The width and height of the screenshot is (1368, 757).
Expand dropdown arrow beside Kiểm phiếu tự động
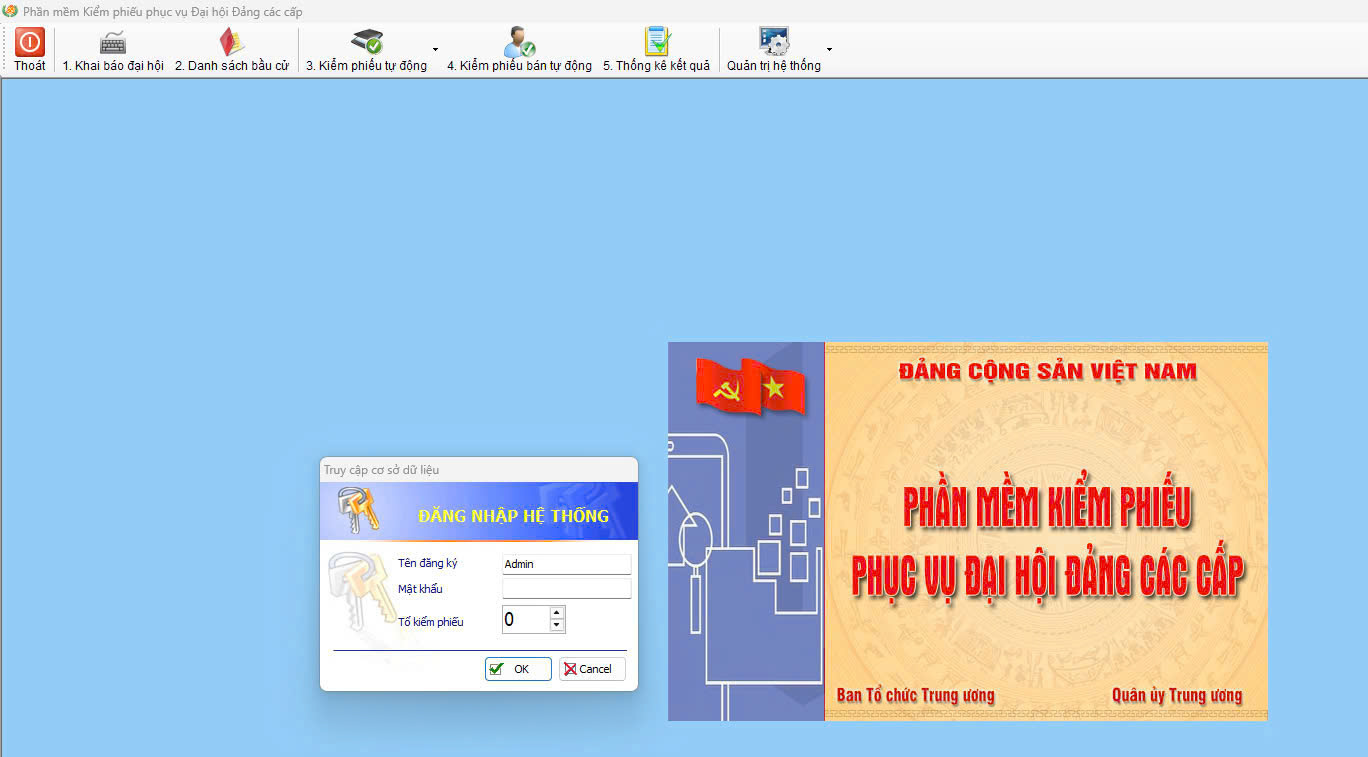tap(435, 49)
